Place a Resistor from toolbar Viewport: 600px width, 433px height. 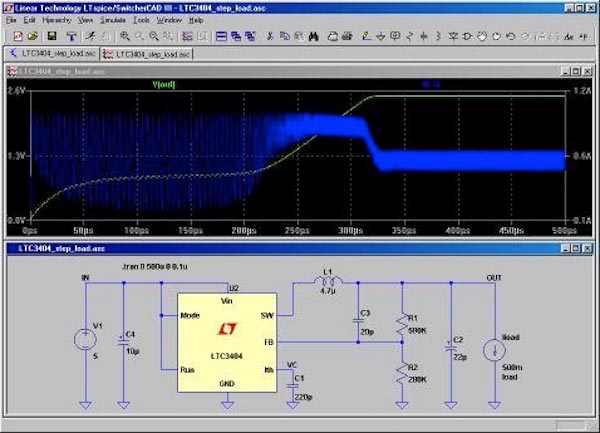click(x=409, y=36)
